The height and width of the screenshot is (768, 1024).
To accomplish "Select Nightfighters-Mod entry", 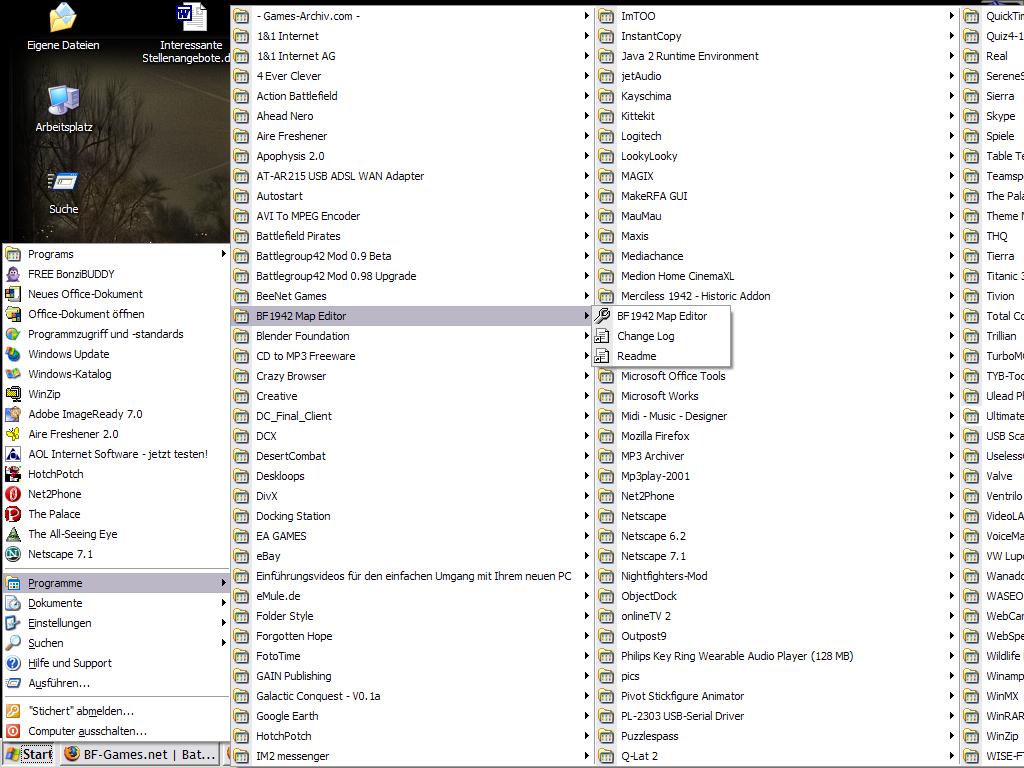I will click(776, 576).
